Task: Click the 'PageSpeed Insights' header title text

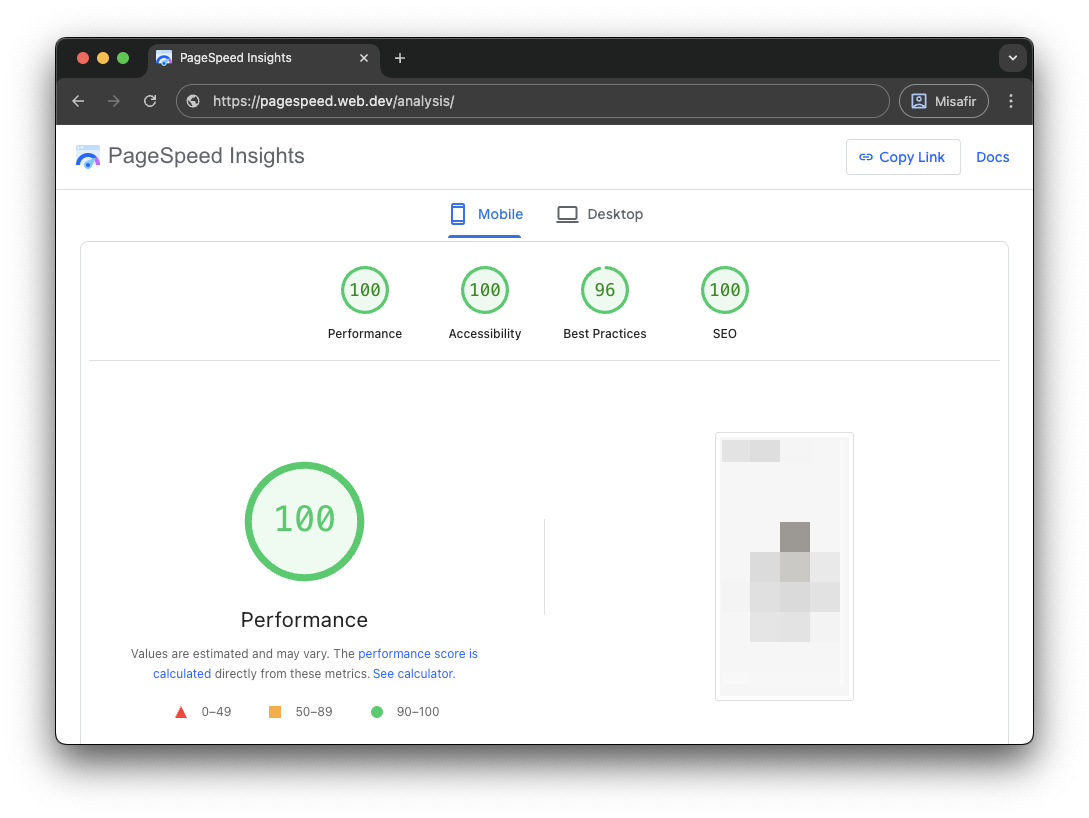Action: [206, 156]
